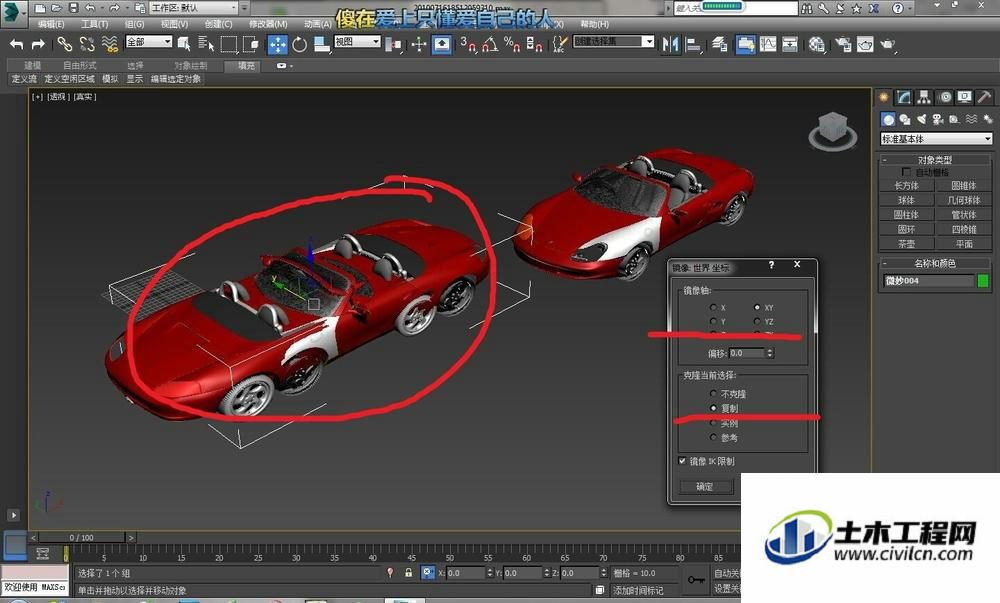Screen dimensions: 1000x603
Task: Activate the Select and Move tool
Action: coord(277,44)
